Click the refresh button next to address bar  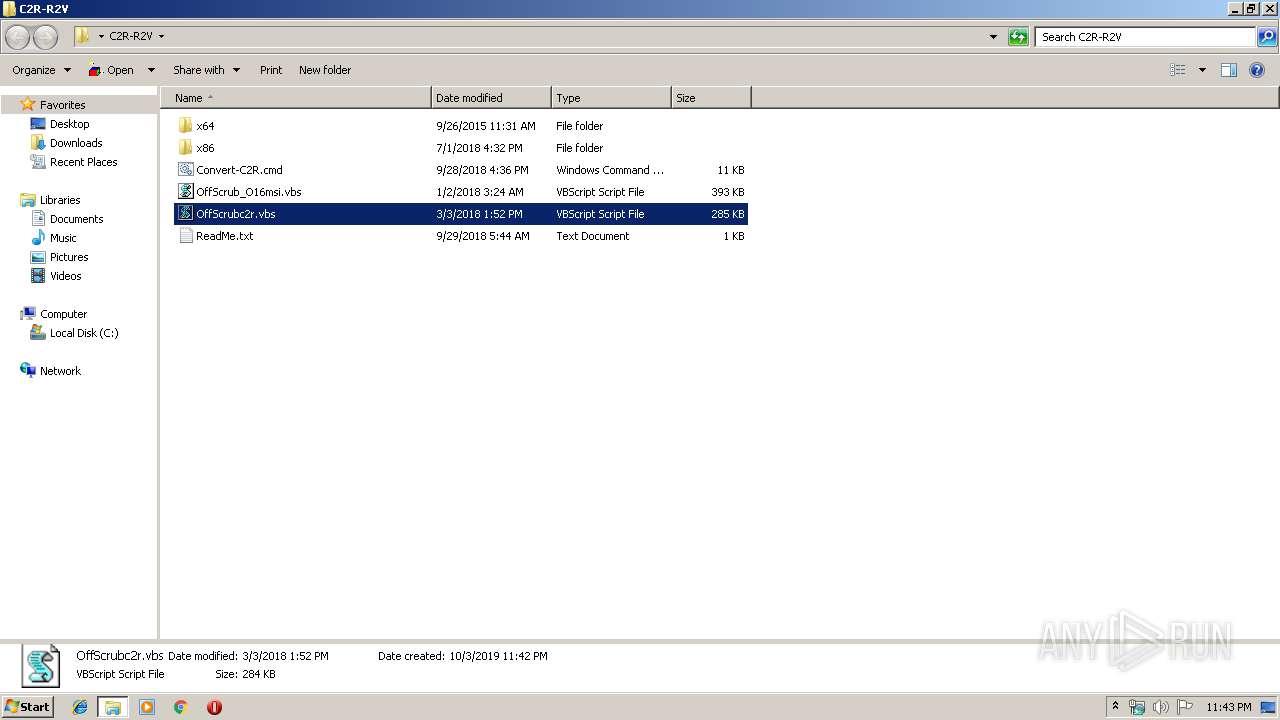tap(1018, 37)
